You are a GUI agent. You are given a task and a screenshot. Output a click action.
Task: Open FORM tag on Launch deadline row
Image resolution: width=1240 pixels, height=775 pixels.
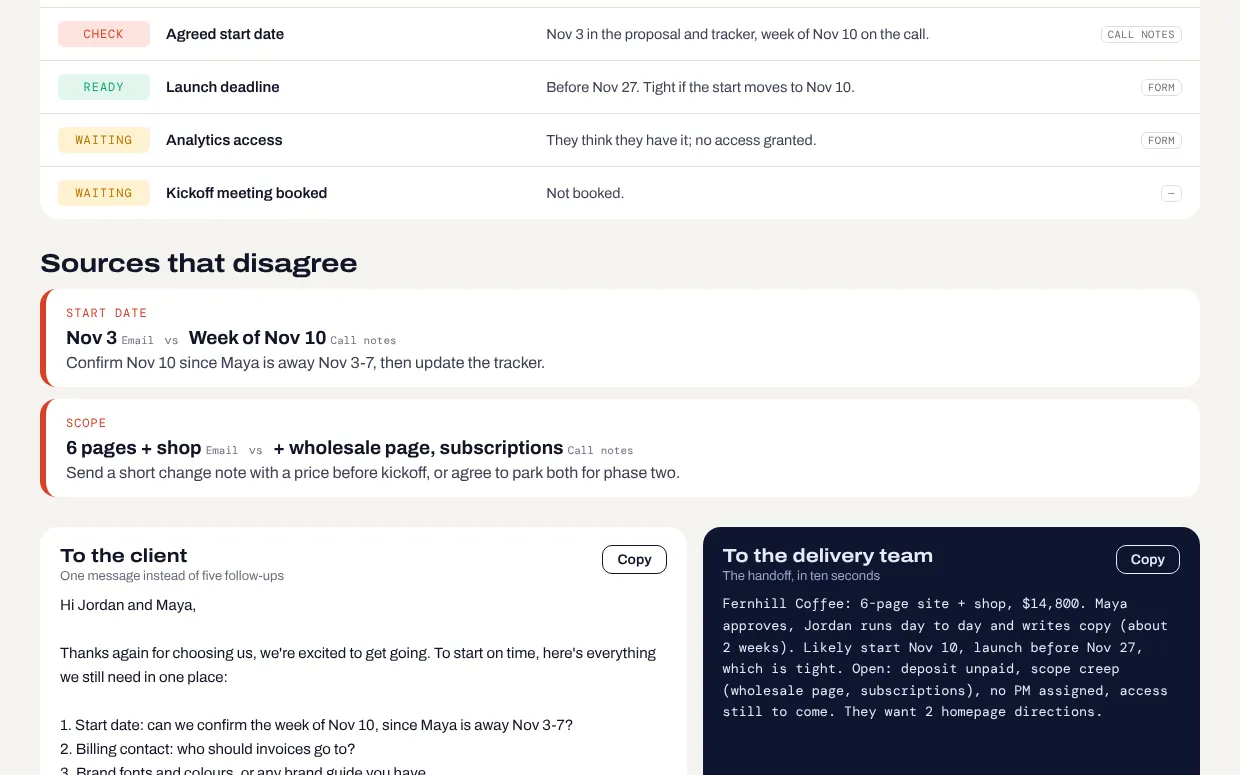[1161, 87]
